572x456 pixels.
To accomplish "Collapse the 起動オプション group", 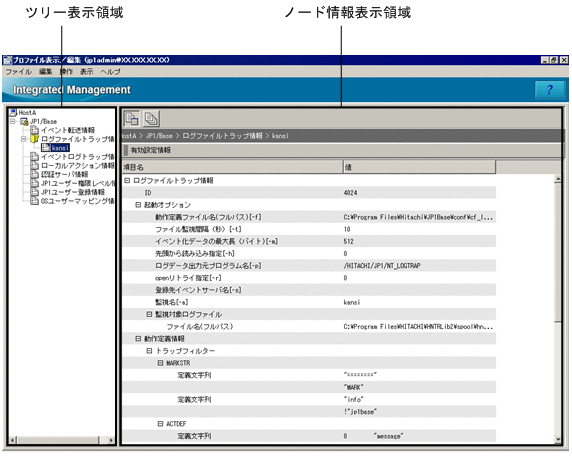I will tap(138, 205).
